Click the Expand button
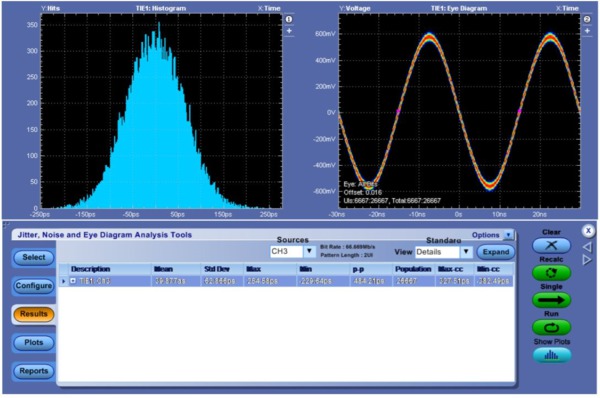Image resolution: width=600 pixels, height=398 pixels. click(x=496, y=252)
